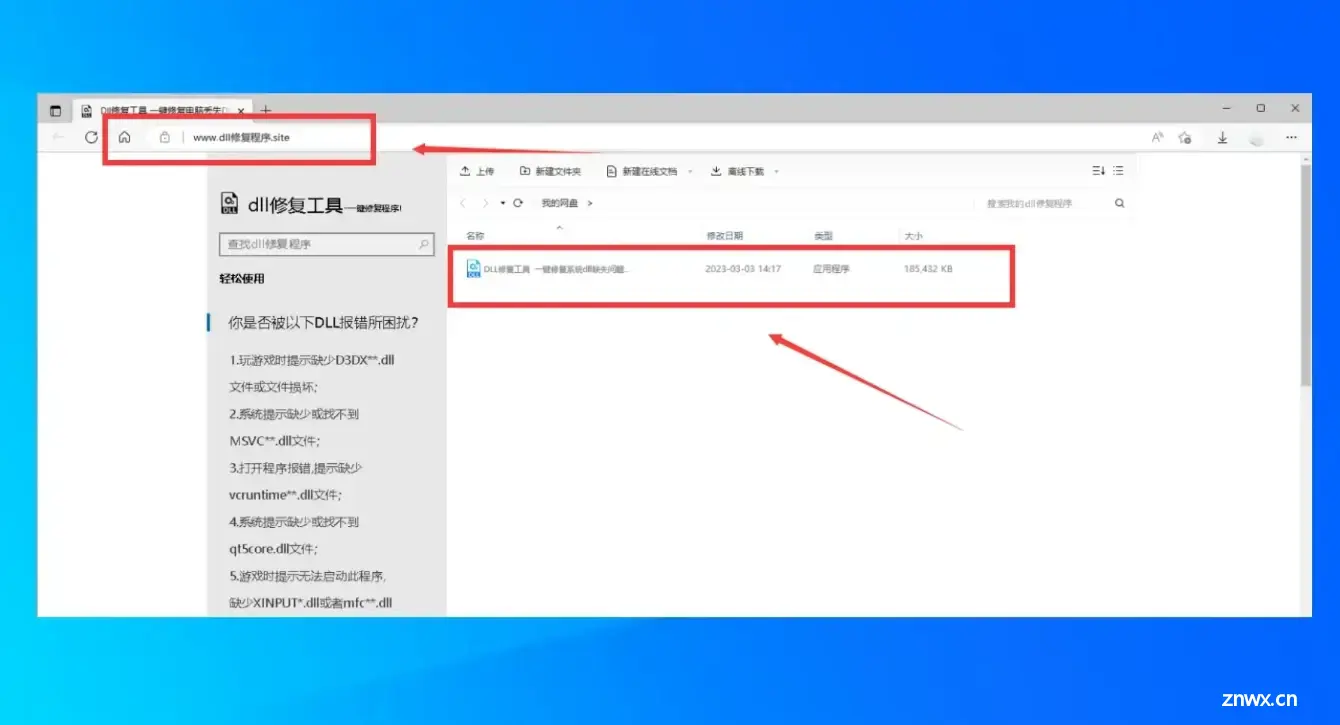Click 你是否被以下DLL报错所困扰? heading
Screen dimensions: 1340x725
(x=324, y=322)
